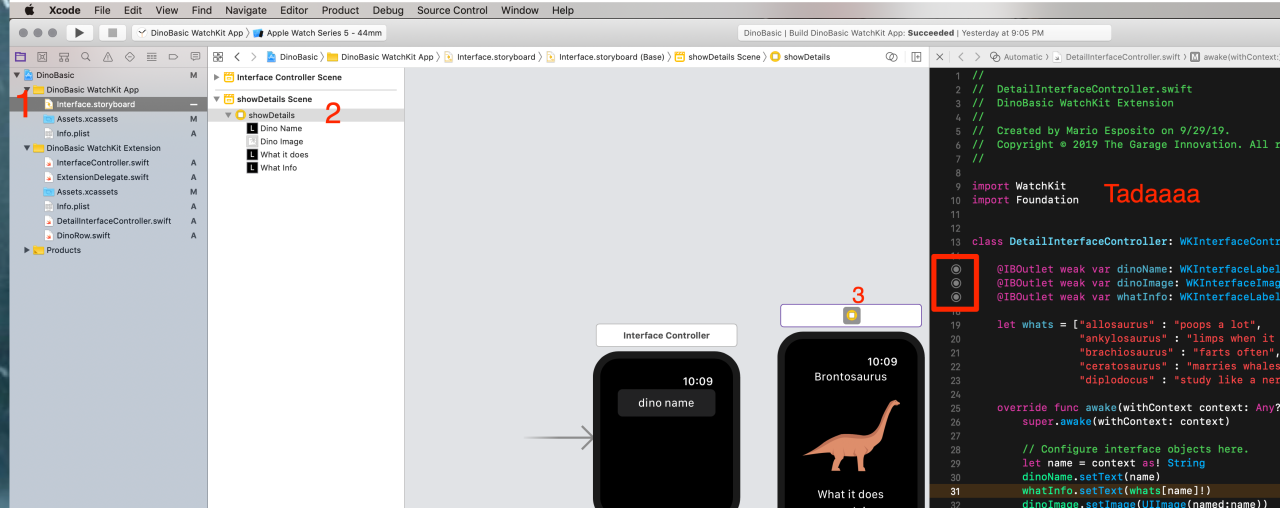Open the Report navigator
The width and height of the screenshot is (1280, 508).
click(195, 57)
